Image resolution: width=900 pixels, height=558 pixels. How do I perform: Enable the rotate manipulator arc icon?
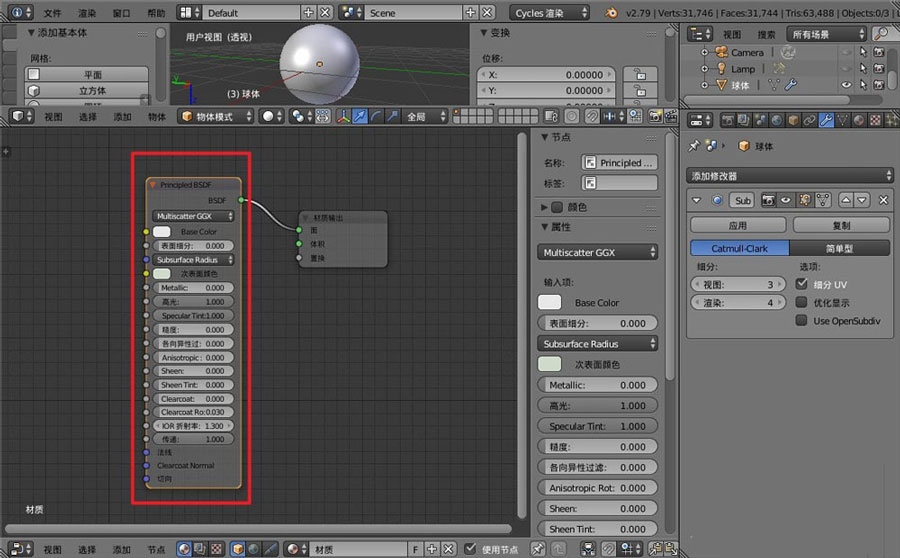pos(375,117)
